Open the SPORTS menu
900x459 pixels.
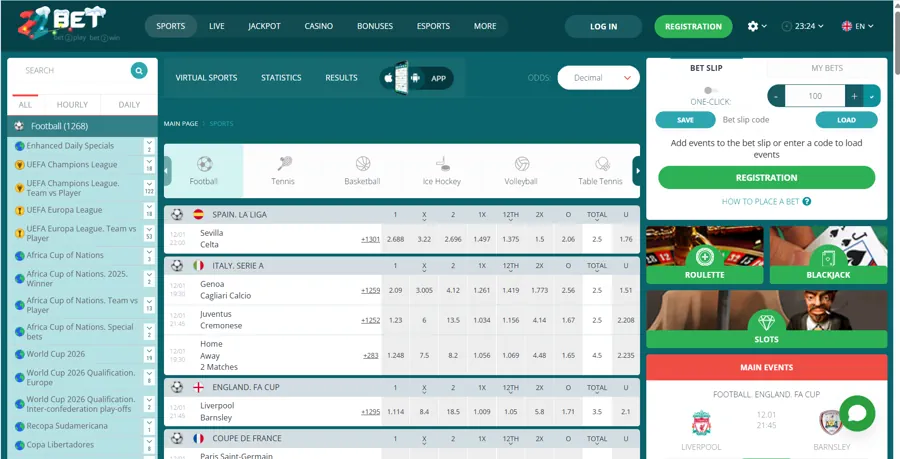(x=170, y=26)
